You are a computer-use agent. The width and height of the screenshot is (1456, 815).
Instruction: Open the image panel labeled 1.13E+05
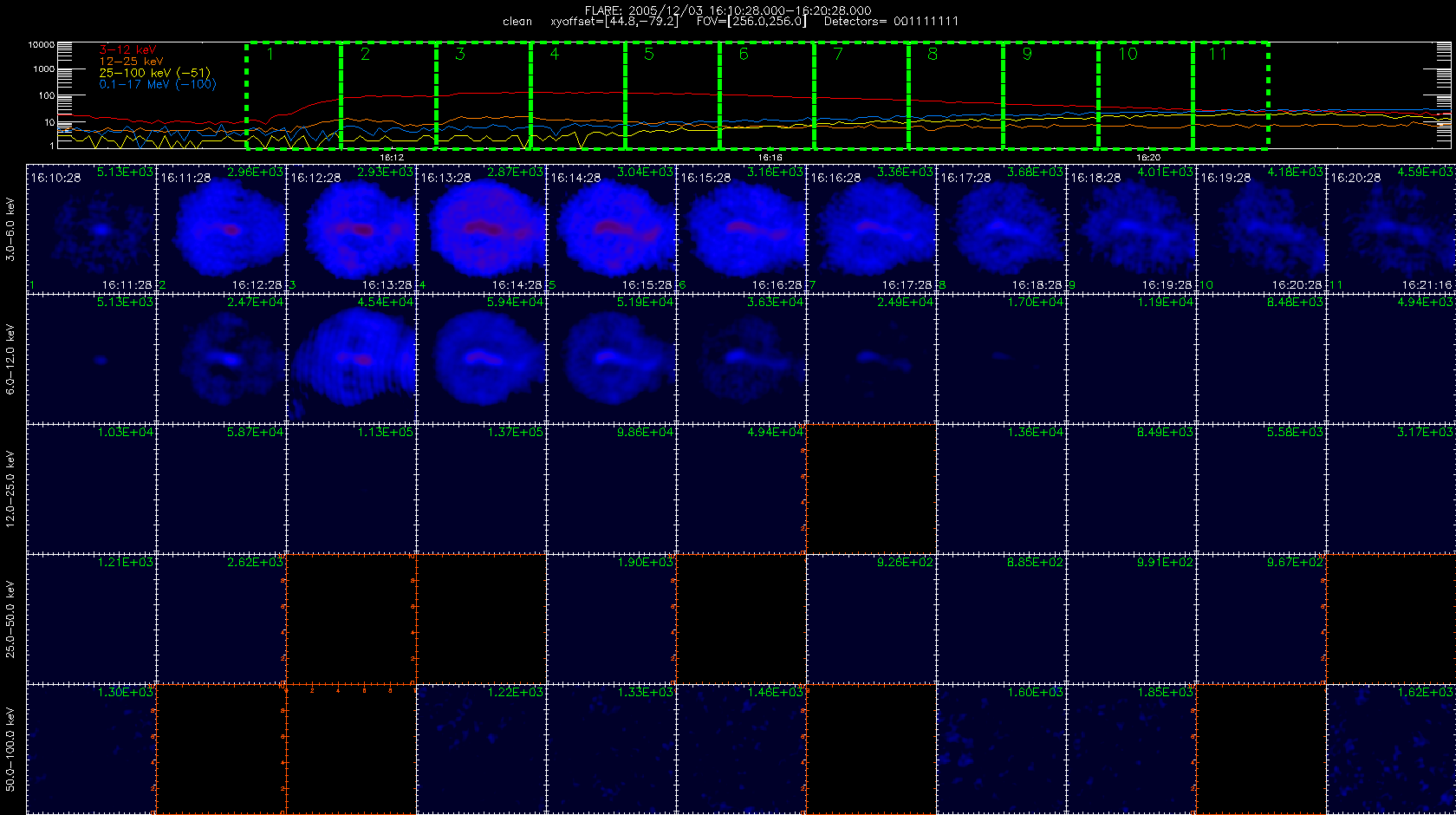[351, 489]
